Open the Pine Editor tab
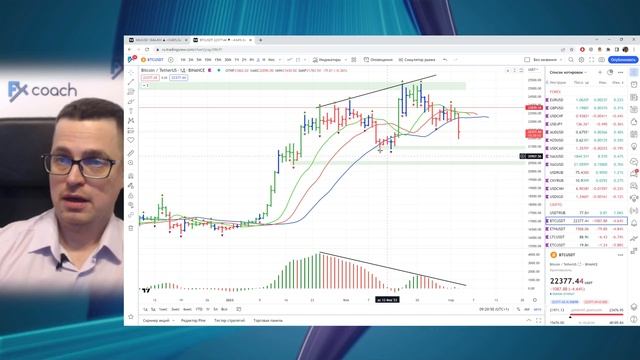This screenshot has width=640, height=360. pos(193,321)
